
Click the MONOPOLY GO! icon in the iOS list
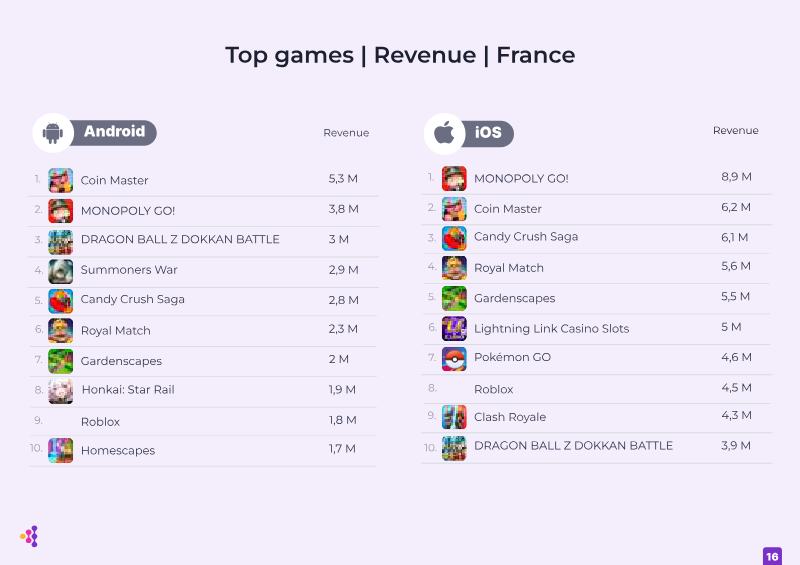pyautogui.click(x=454, y=178)
